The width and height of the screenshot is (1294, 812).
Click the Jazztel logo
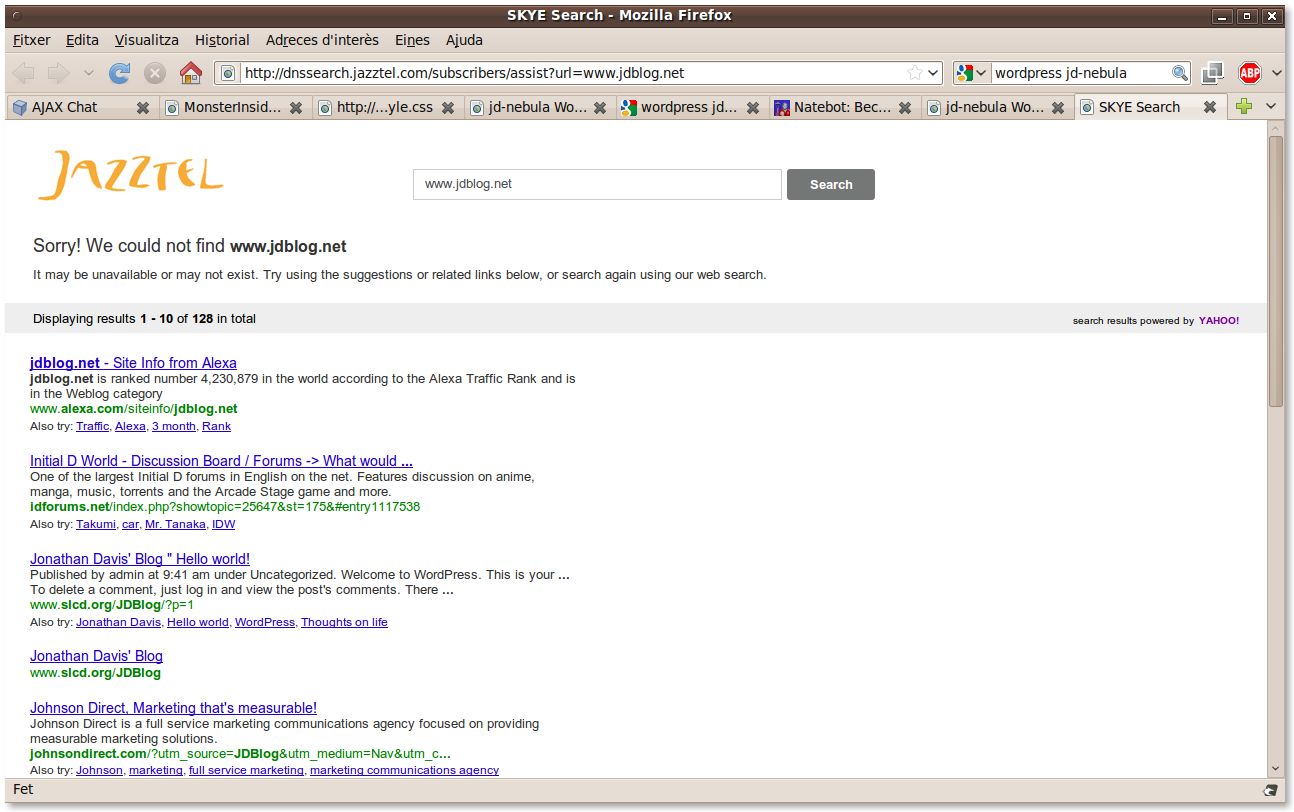click(130, 174)
